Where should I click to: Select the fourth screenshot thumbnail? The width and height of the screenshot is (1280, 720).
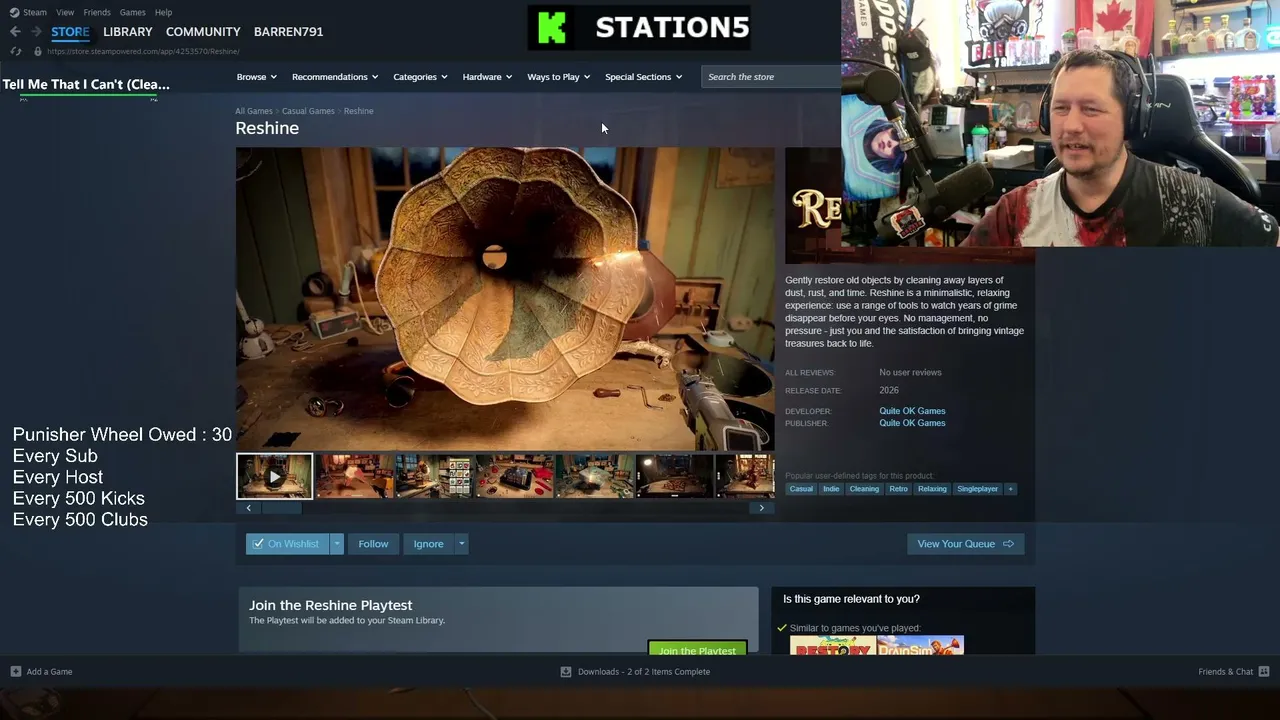point(515,476)
